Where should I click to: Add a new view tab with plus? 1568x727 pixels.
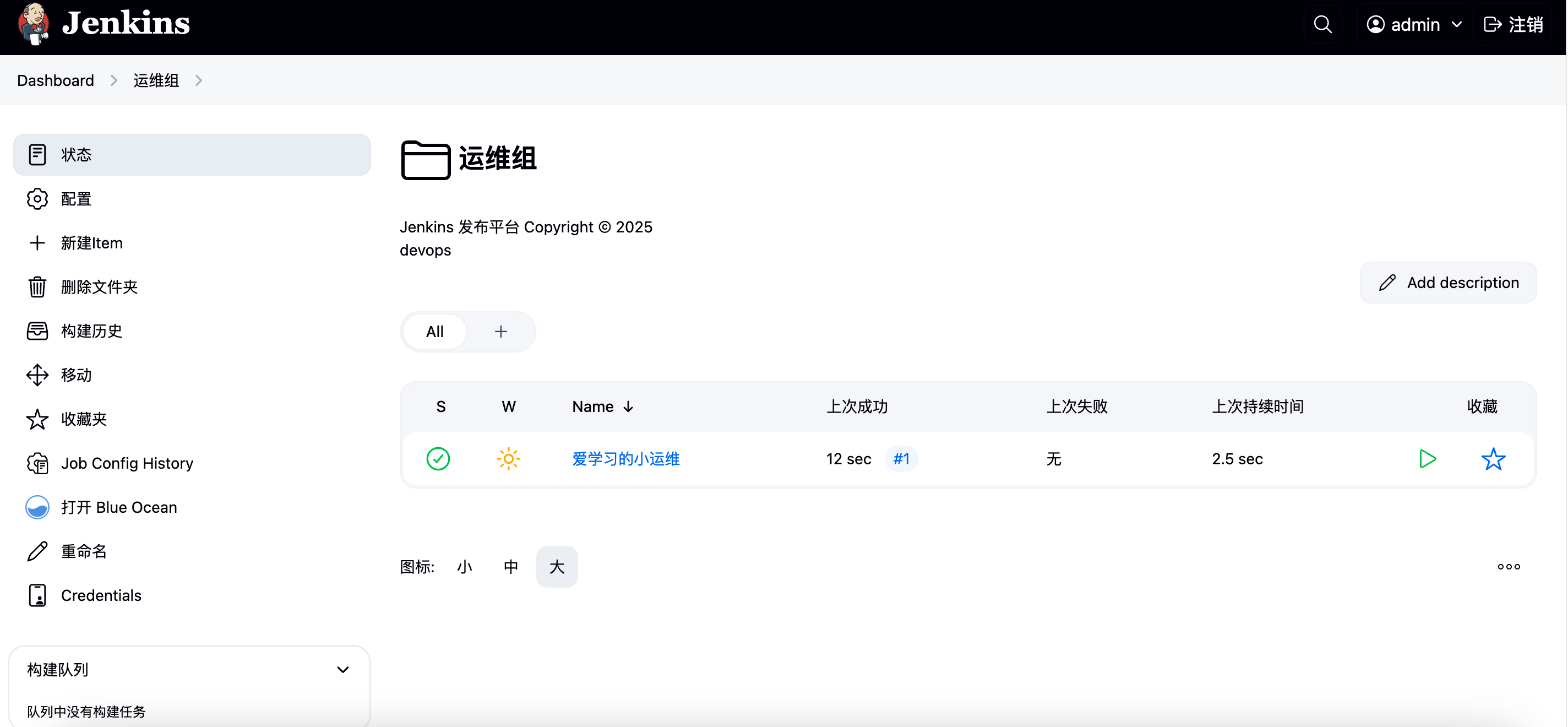coord(500,332)
